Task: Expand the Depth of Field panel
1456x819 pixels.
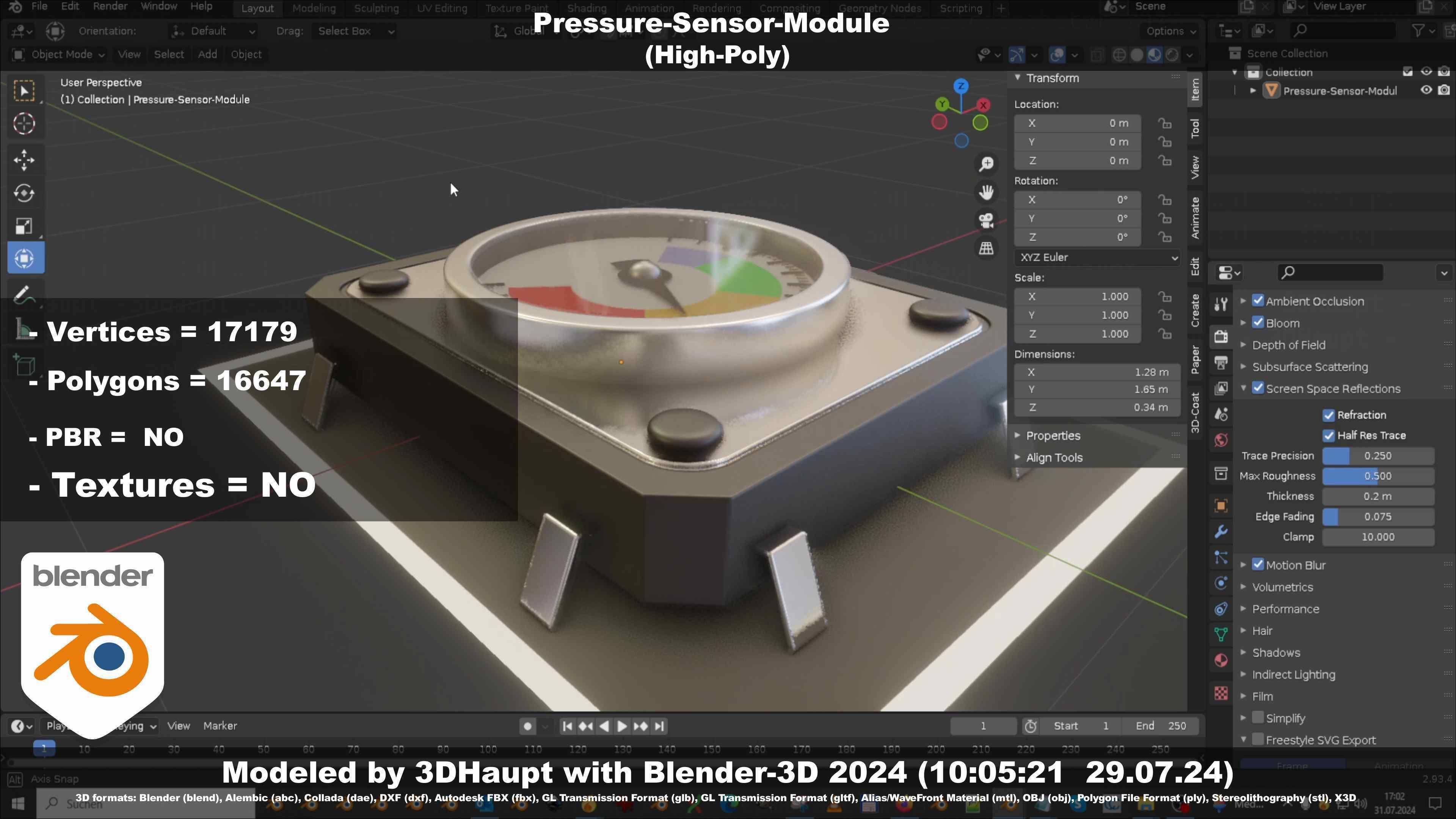Action: click(x=1289, y=345)
